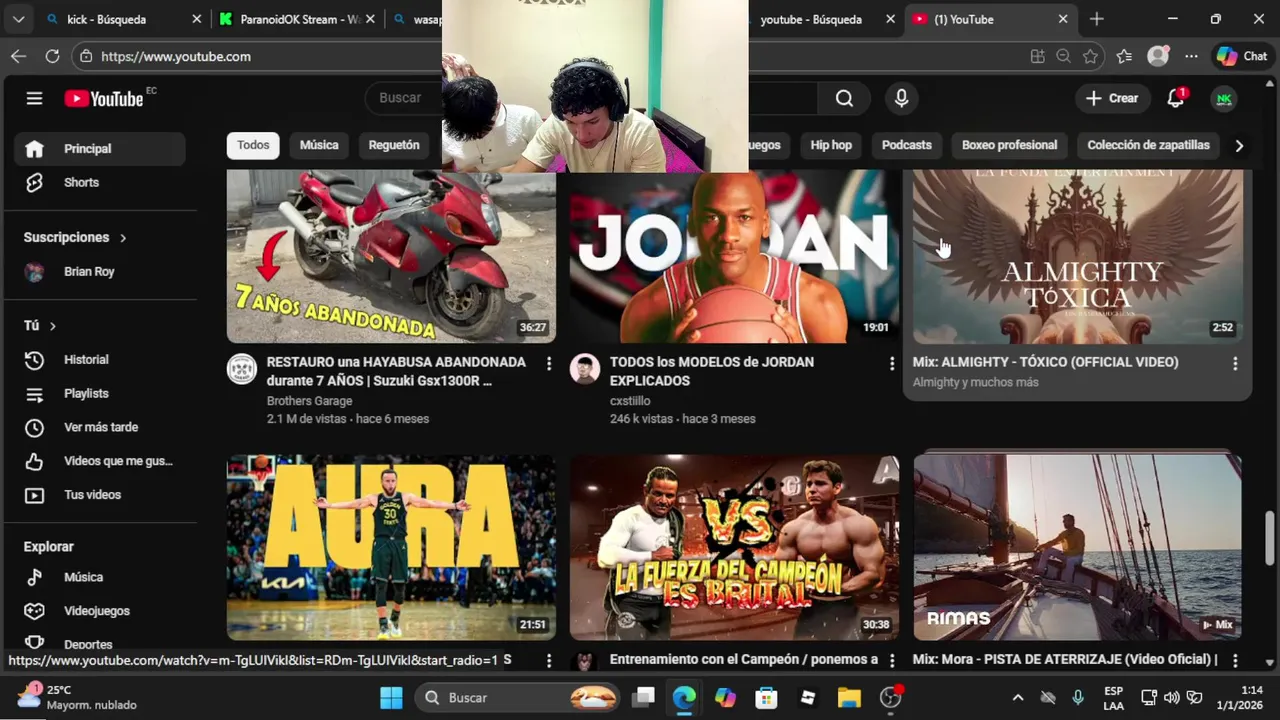Select the Boxeo profesional chip
This screenshot has width=1280, height=720.
1009,145
